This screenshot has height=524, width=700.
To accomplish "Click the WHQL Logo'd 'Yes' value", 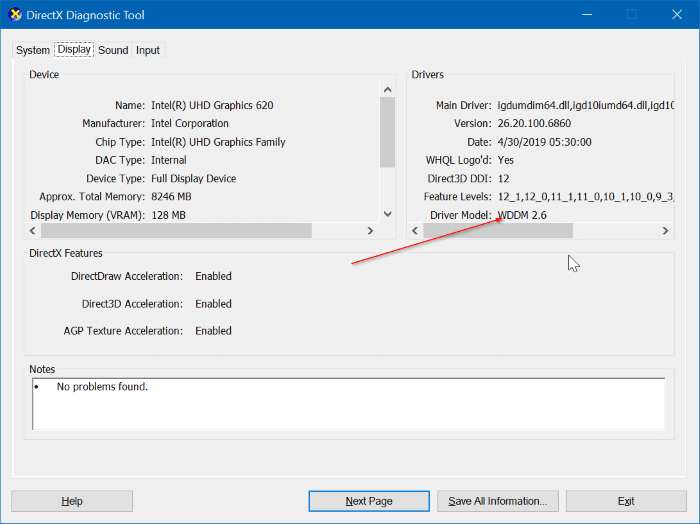I will (x=506, y=160).
